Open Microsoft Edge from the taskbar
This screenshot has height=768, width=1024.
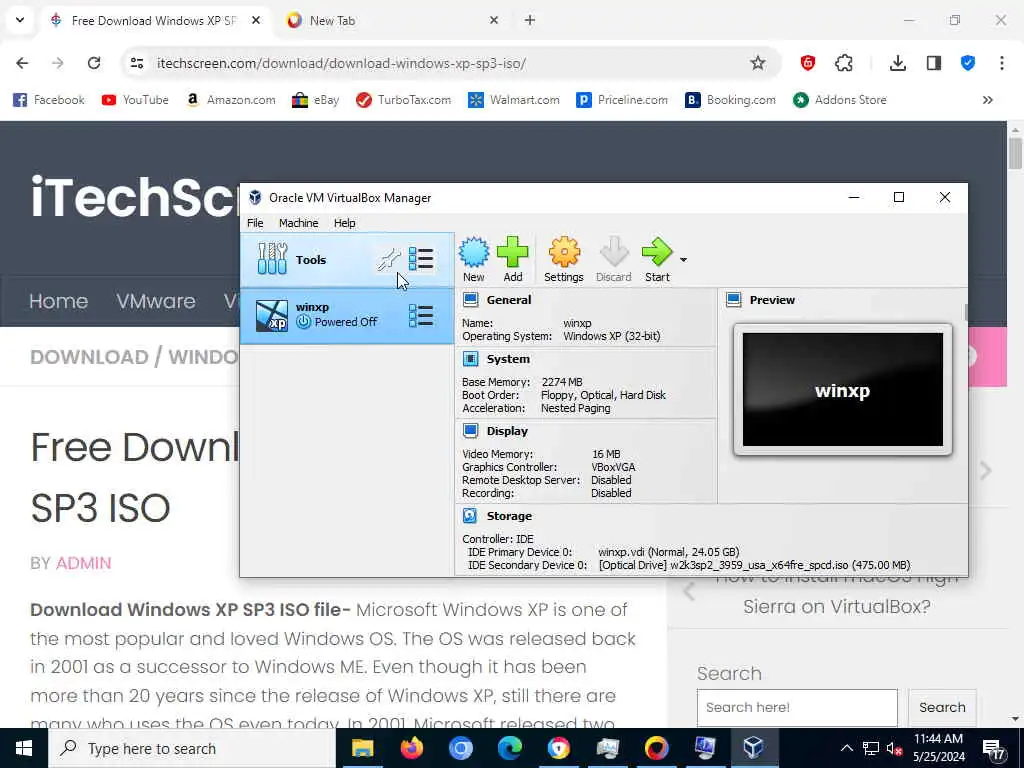509,748
